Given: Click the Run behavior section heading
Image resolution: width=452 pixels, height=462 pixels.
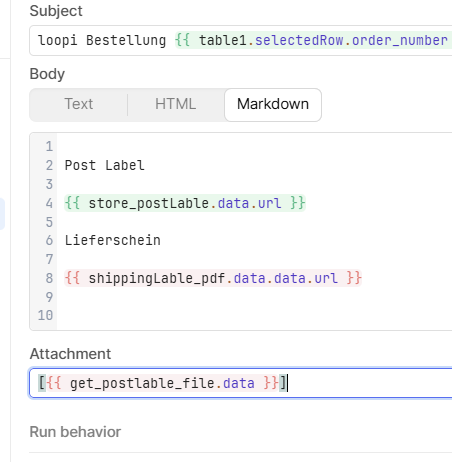Looking at the screenshot, I should pyautogui.click(x=75, y=432).
